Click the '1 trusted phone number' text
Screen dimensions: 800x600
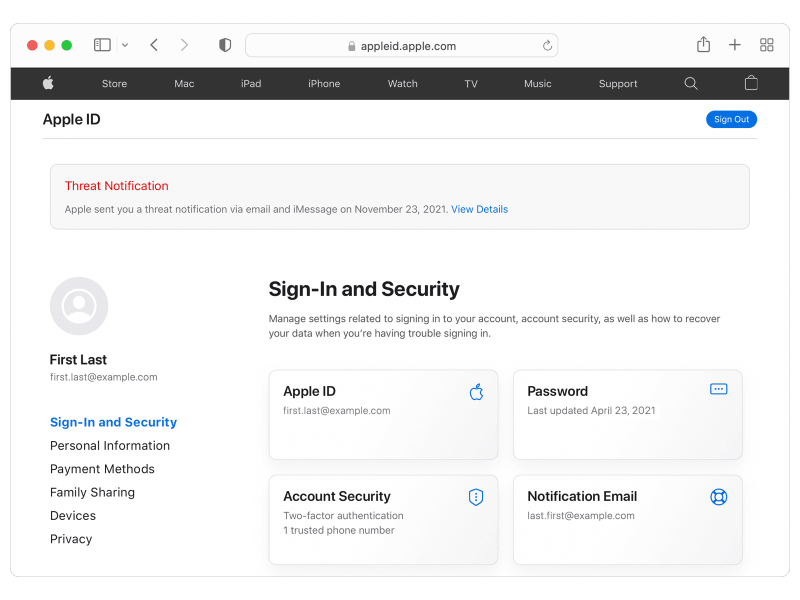tap(339, 531)
